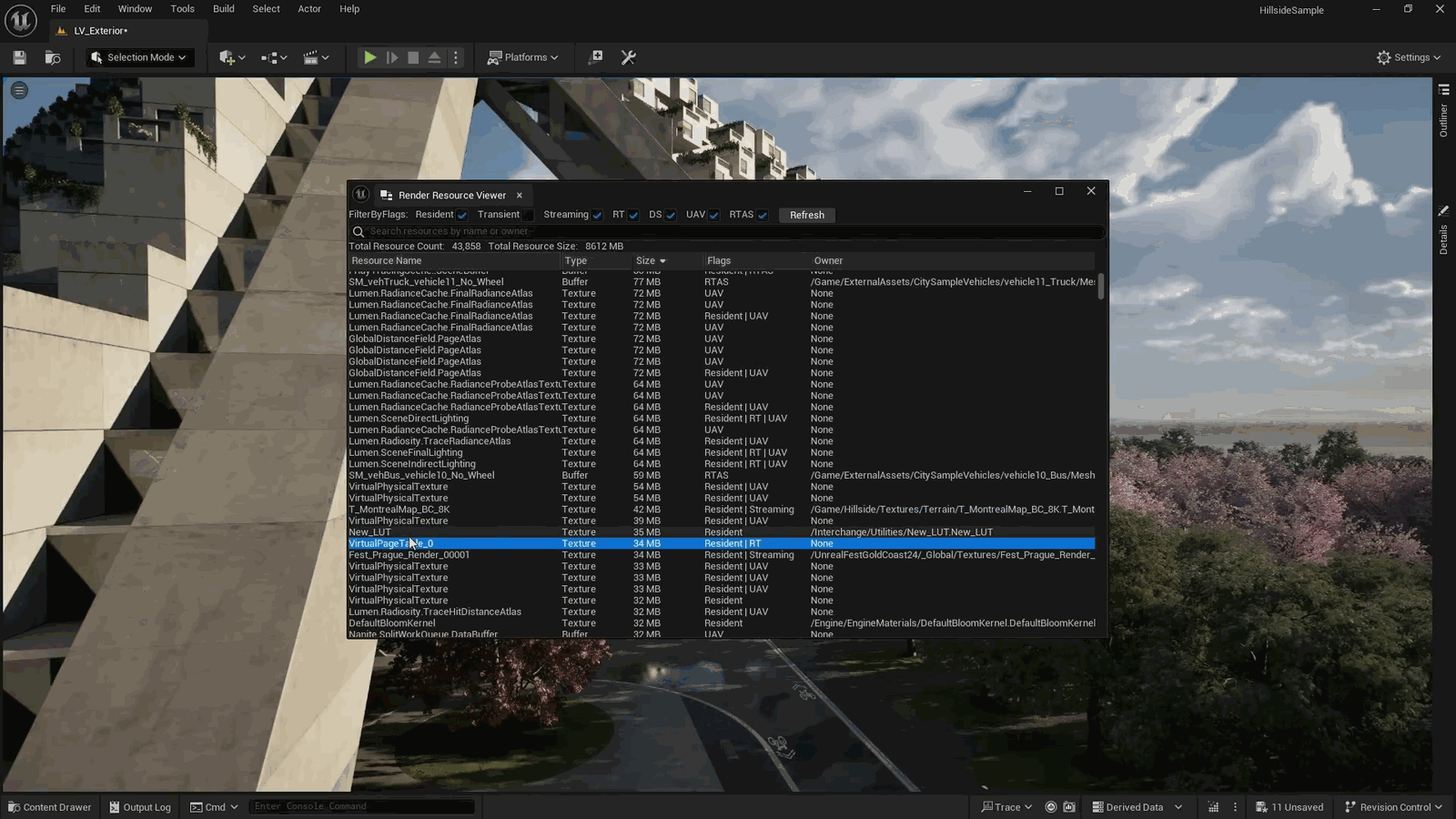Toggle the Streaming filter checkbox
Screen dimensions: 1456x819
click(x=597, y=216)
